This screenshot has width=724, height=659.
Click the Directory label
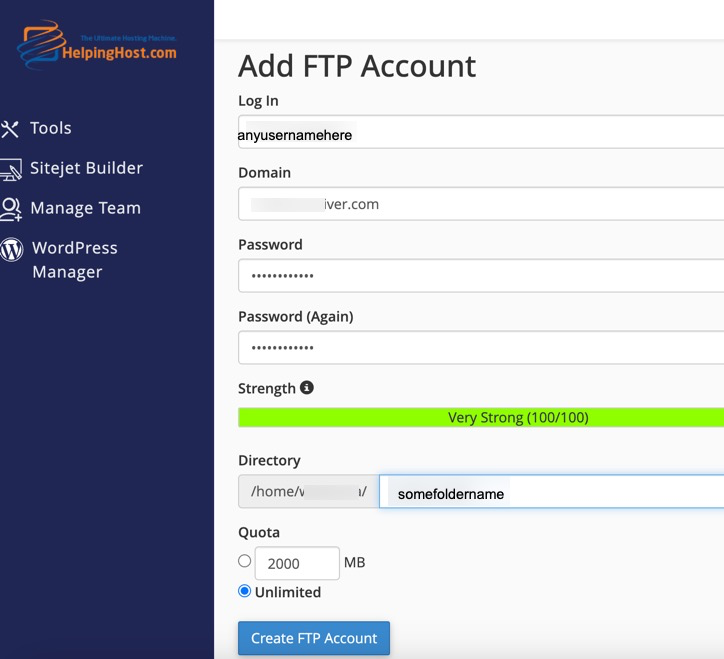click(x=269, y=460)
